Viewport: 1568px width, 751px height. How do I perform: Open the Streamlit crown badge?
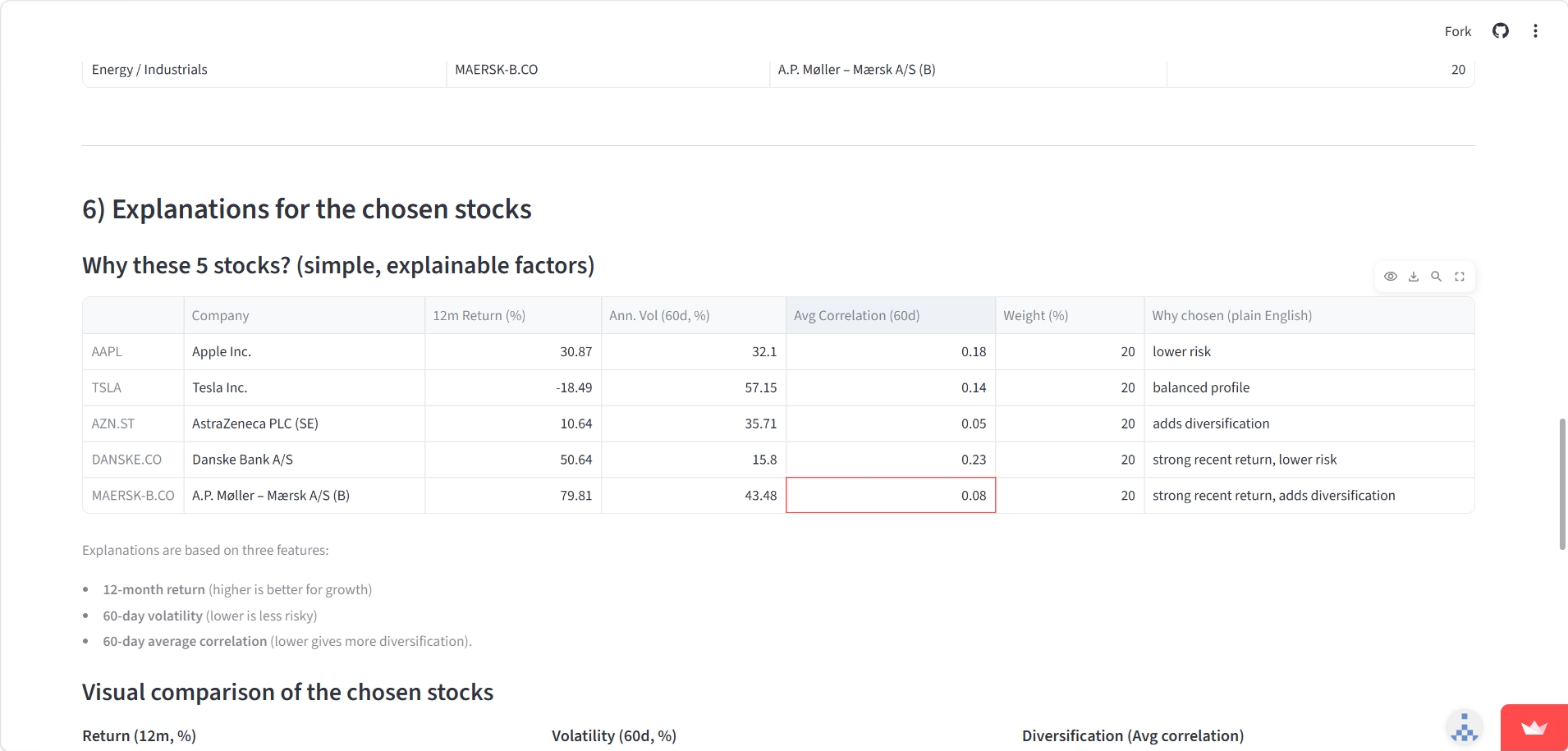(x=1534, y=728)
